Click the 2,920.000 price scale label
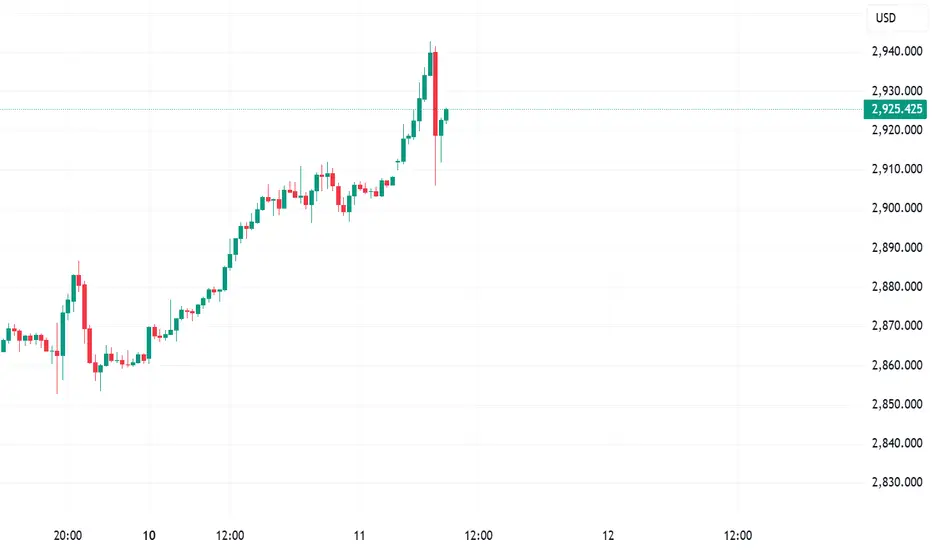 [897, 130]
